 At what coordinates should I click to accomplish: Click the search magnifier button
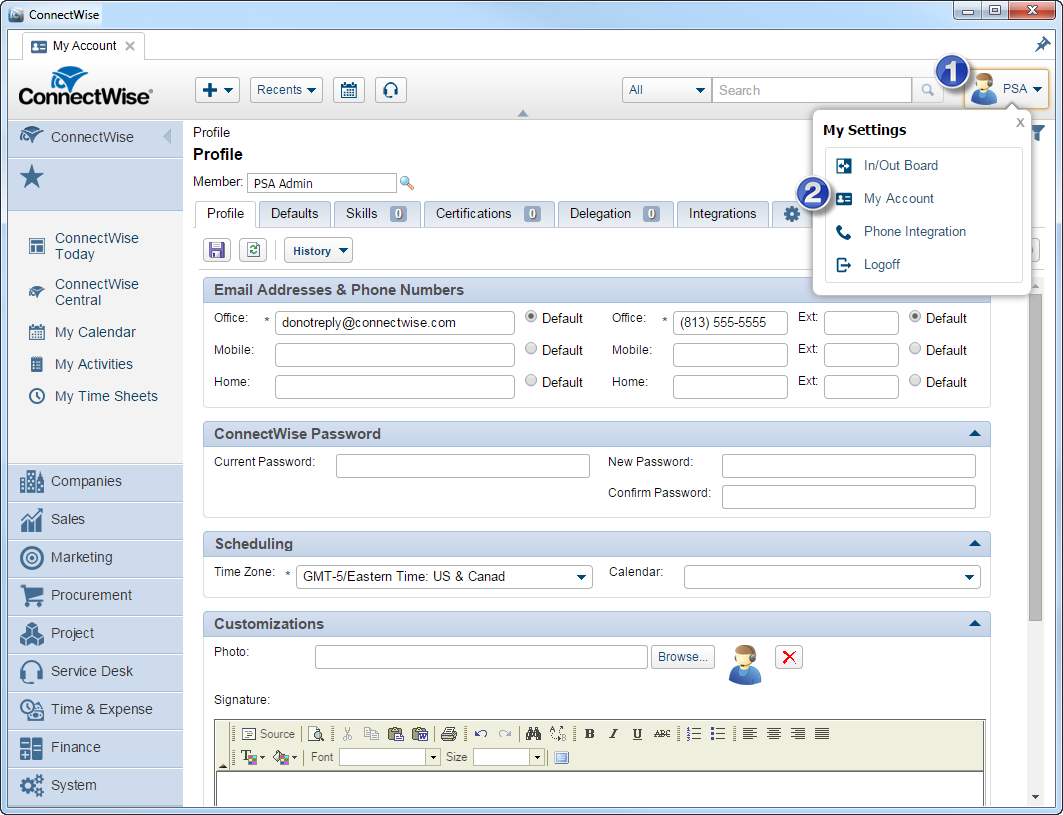pyautogui.click(x=927, y=90)
